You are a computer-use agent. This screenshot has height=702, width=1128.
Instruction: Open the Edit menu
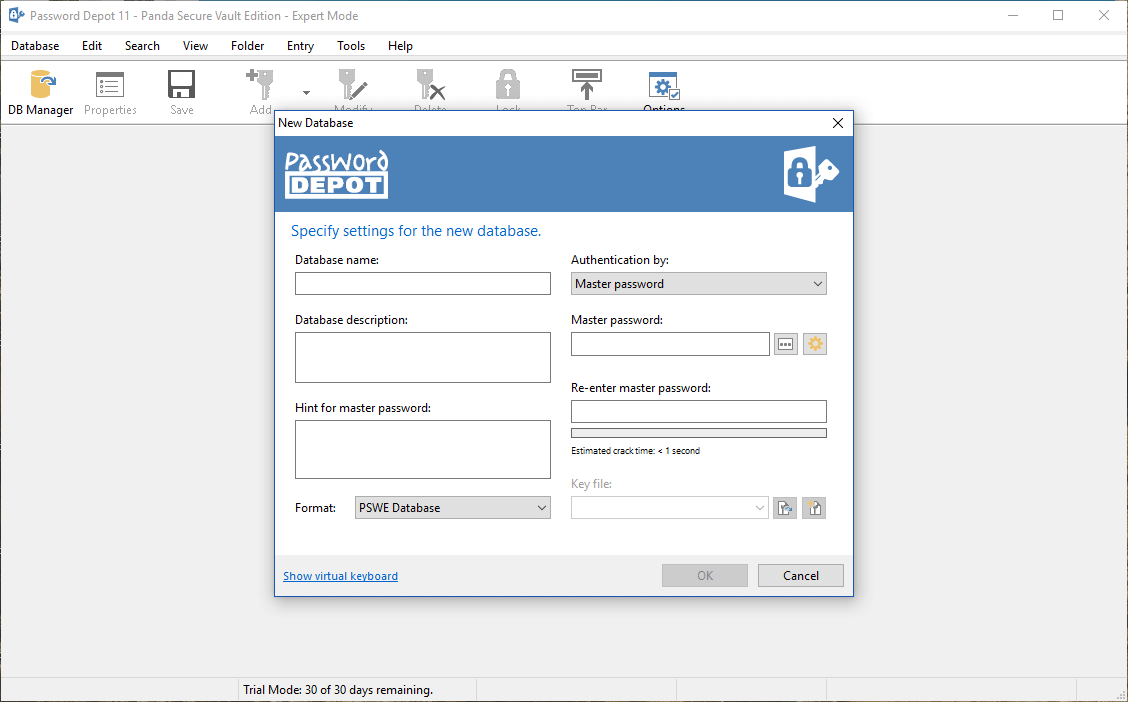coord(92,46)
